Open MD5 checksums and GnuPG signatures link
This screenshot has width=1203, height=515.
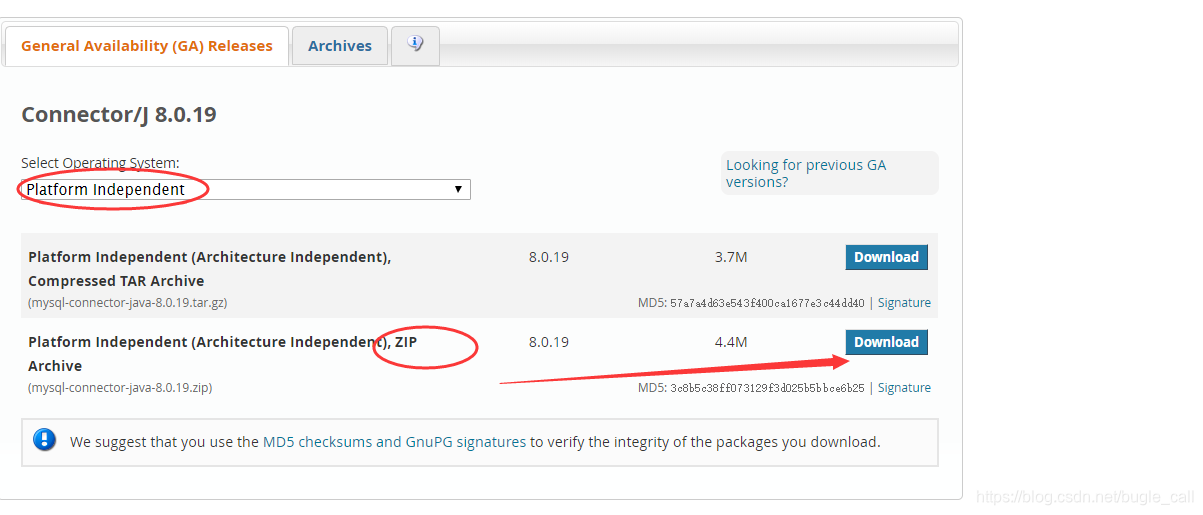click(x=394, y=441)
